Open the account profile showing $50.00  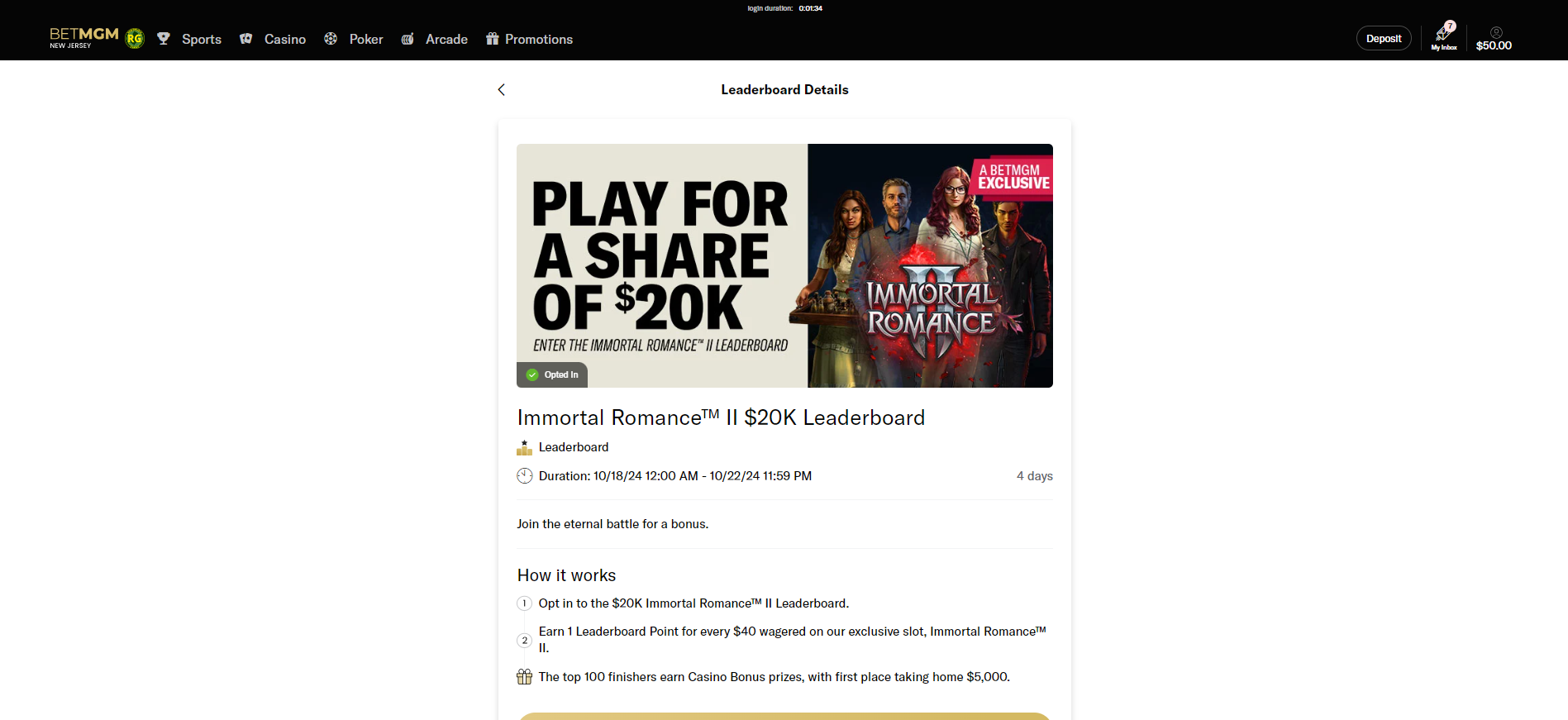1494,39
